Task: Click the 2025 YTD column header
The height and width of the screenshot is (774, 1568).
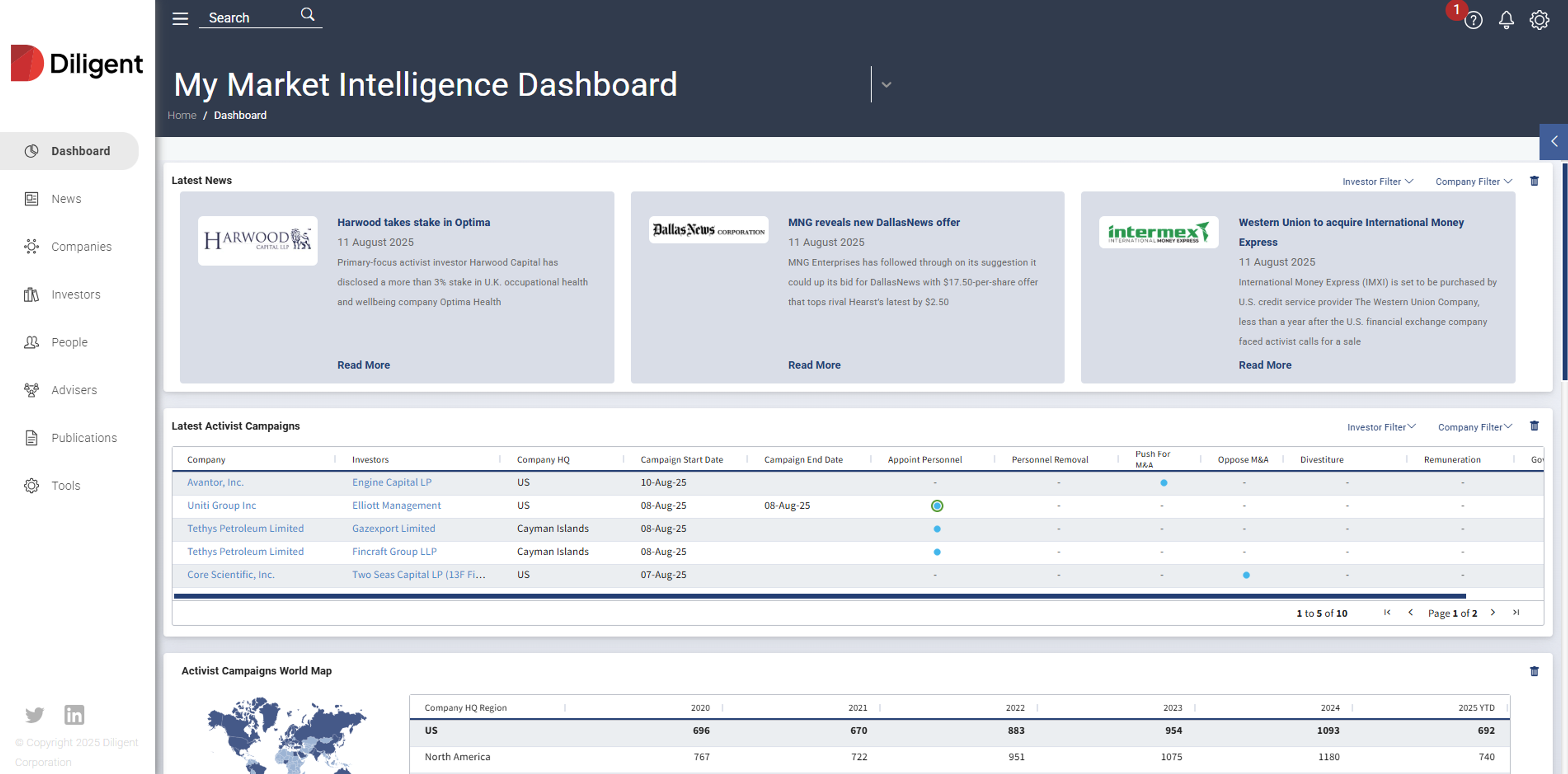Action: (x=1476, y=708)
